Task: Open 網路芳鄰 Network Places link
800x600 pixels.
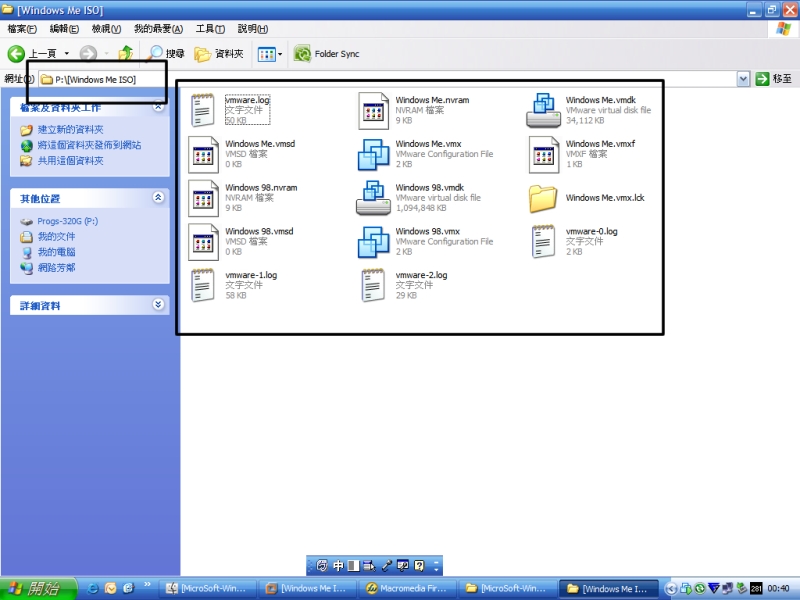Action: (56, 267)
